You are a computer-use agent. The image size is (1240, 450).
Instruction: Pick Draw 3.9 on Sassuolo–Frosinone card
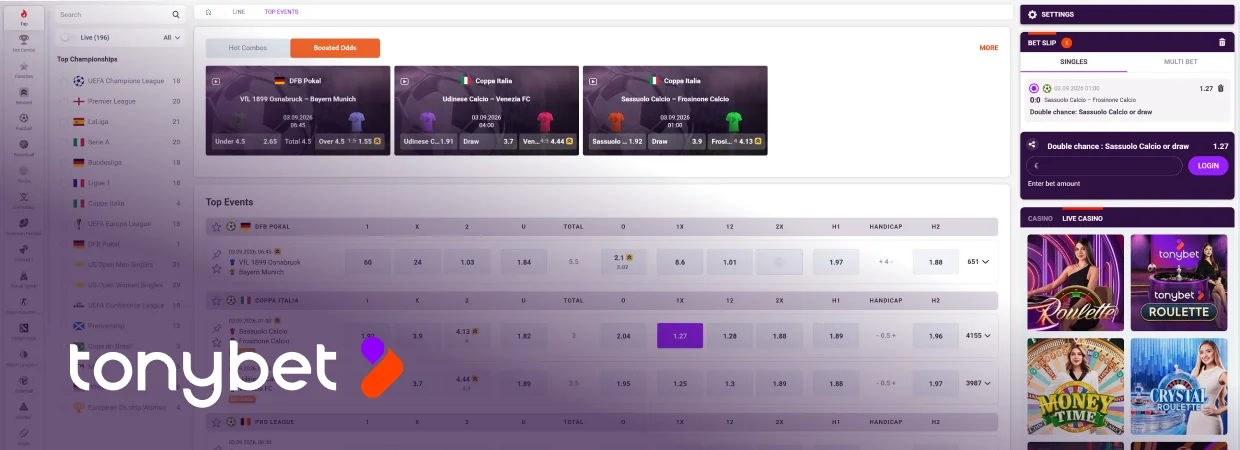point(677,142)
